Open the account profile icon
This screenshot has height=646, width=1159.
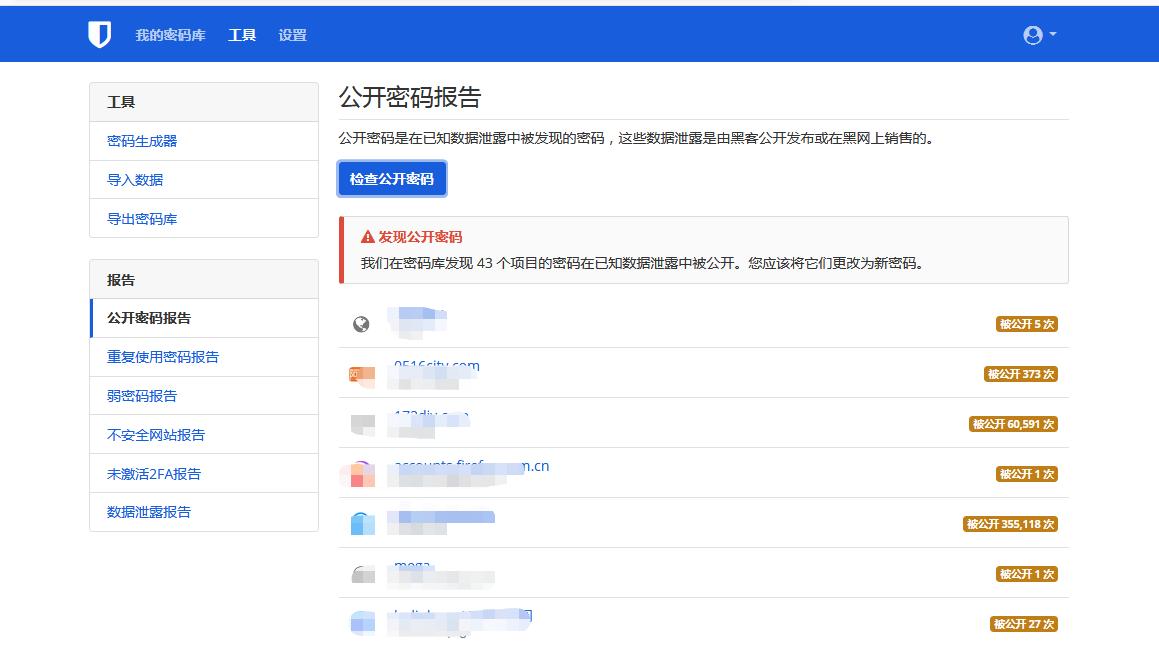click(x=1031, y=33)
